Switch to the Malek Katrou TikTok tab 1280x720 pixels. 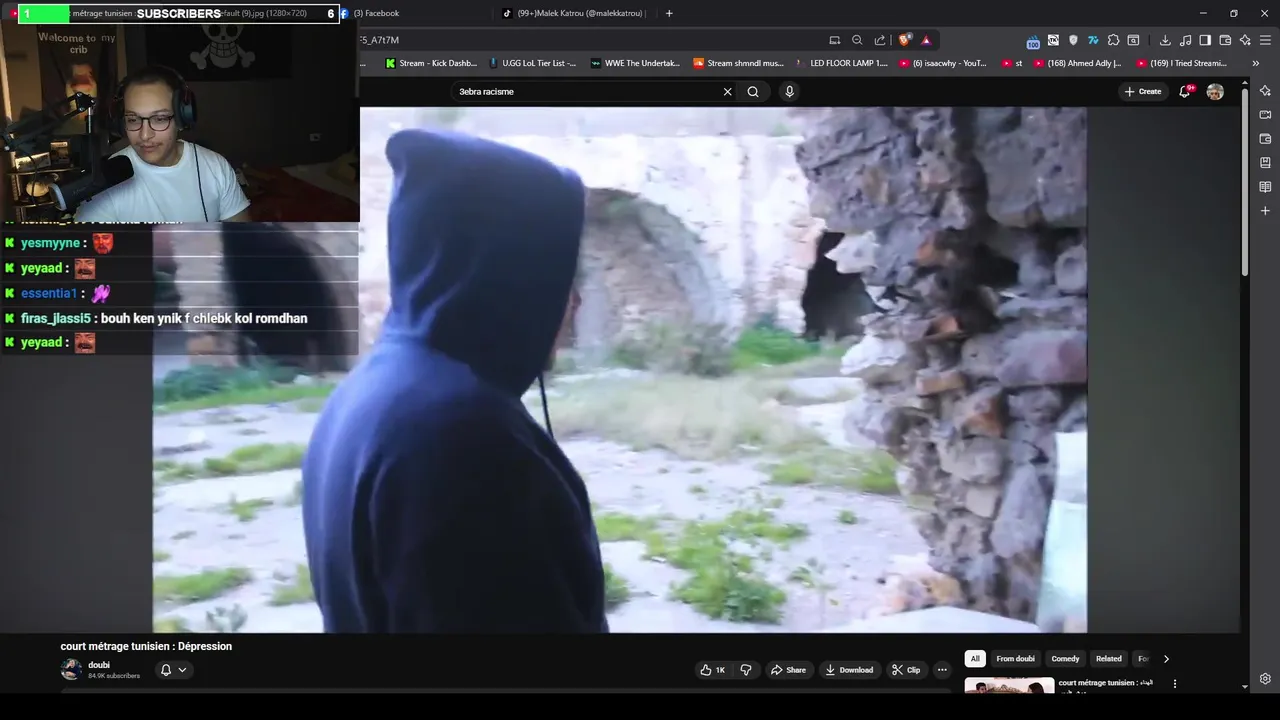(575, 13)
